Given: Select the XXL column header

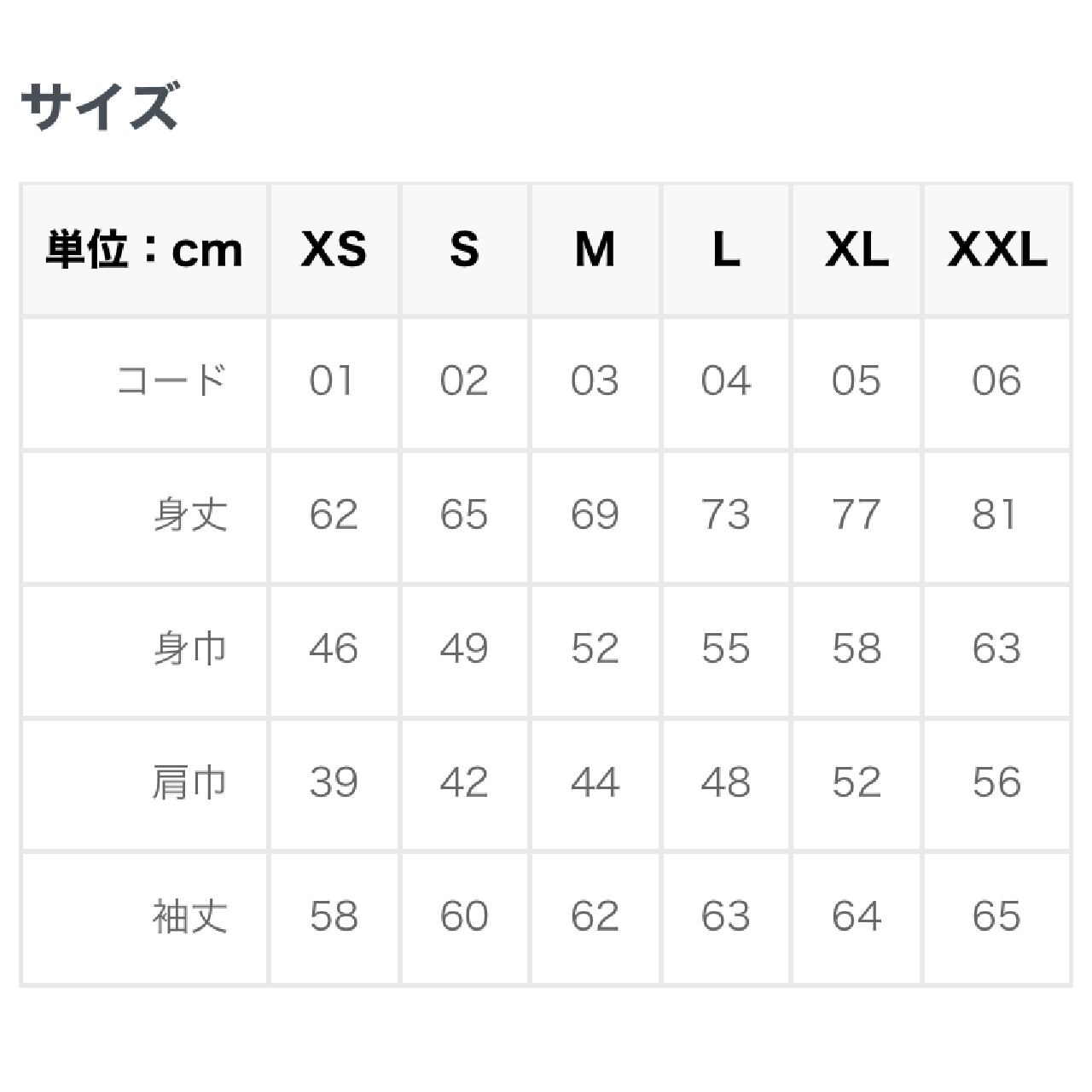Looking at the screenshot, I should (996, 250).
